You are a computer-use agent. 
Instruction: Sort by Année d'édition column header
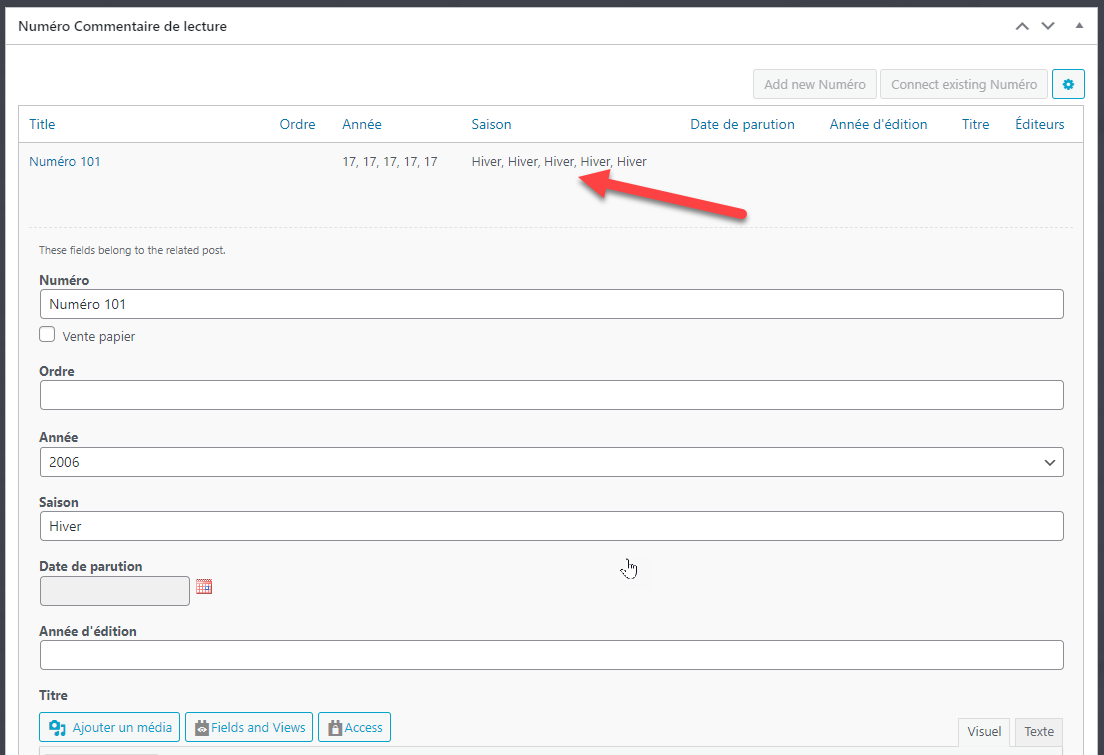pyautogui.click(x=878, y=124)
